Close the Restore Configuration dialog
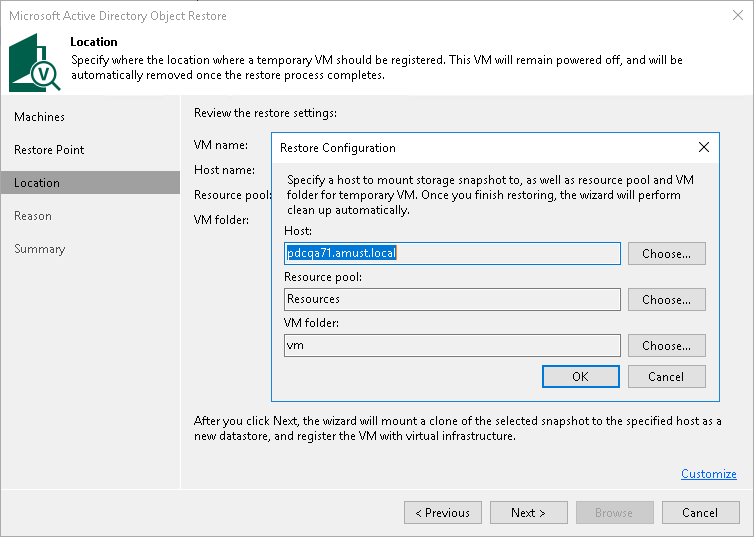 click(703, 147)
